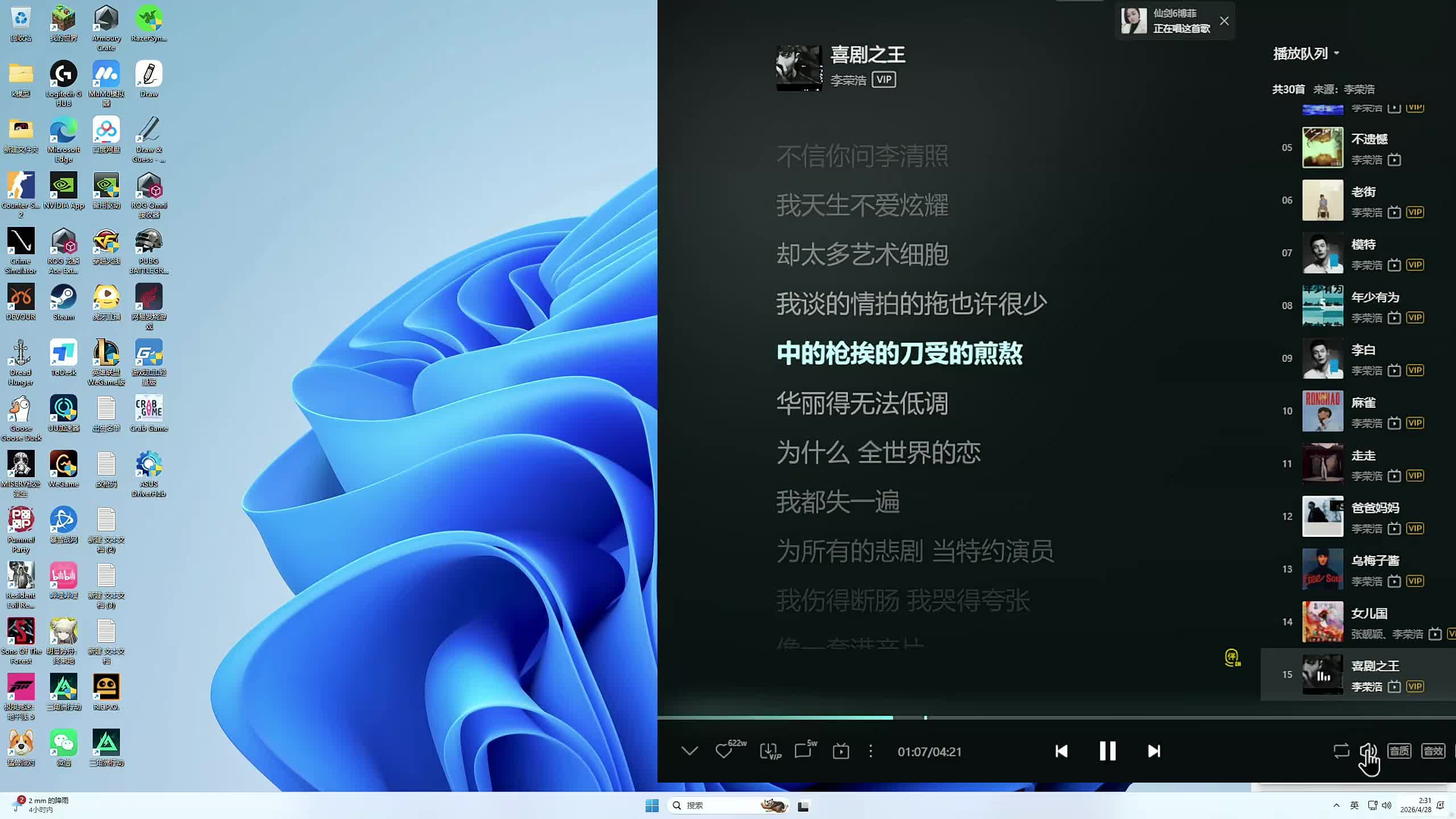This screenshot has height=819, width=1456.
Task: Pause the playing song
Action: (1107, 751)
